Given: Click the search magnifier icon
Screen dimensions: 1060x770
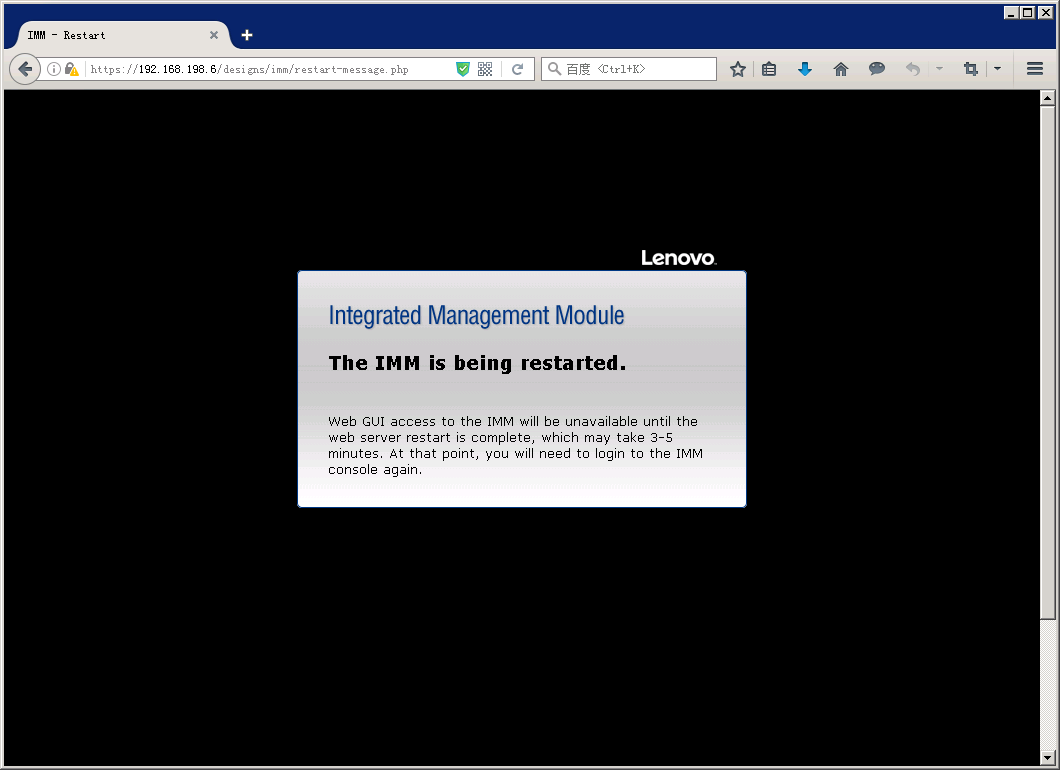Looking at the screenshot, I should coord(554,69).
